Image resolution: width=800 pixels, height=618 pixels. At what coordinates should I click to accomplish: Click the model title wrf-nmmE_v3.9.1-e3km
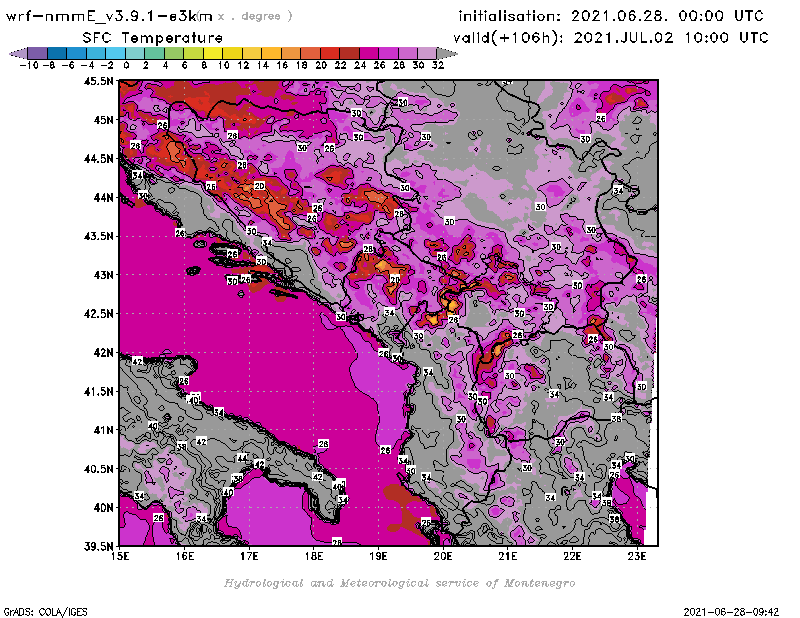point(109,16)
